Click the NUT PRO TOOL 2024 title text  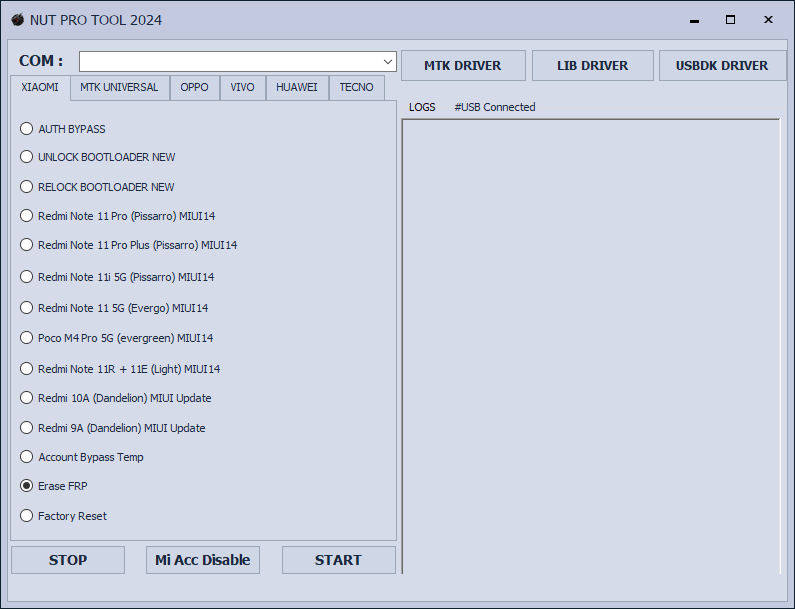[96, 20]
